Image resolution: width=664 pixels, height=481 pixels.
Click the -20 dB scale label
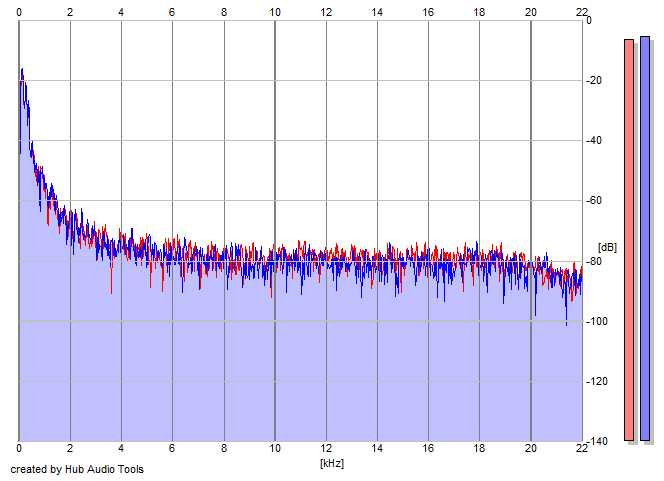(x=594, y=80)
